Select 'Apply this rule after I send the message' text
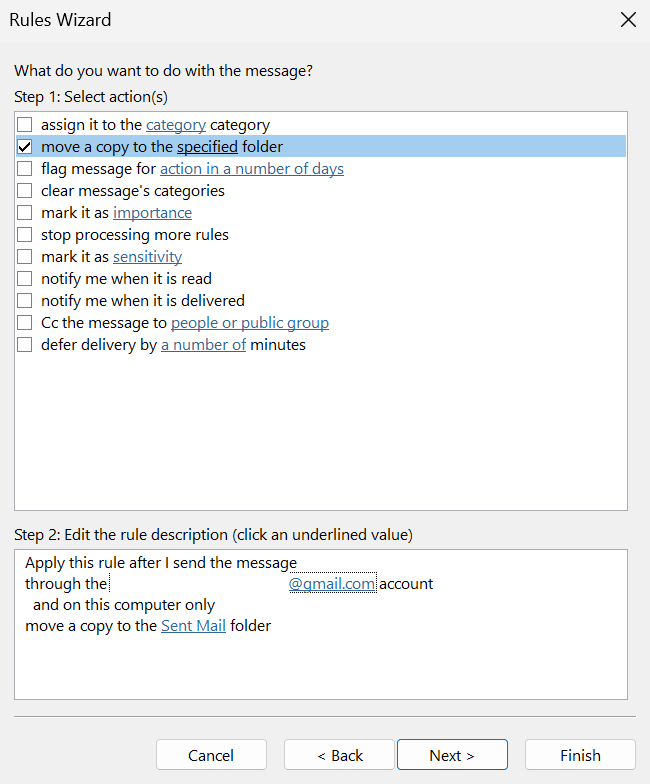Screen dimensions: 650x784 pyautogui.click(x=161, y=562)
